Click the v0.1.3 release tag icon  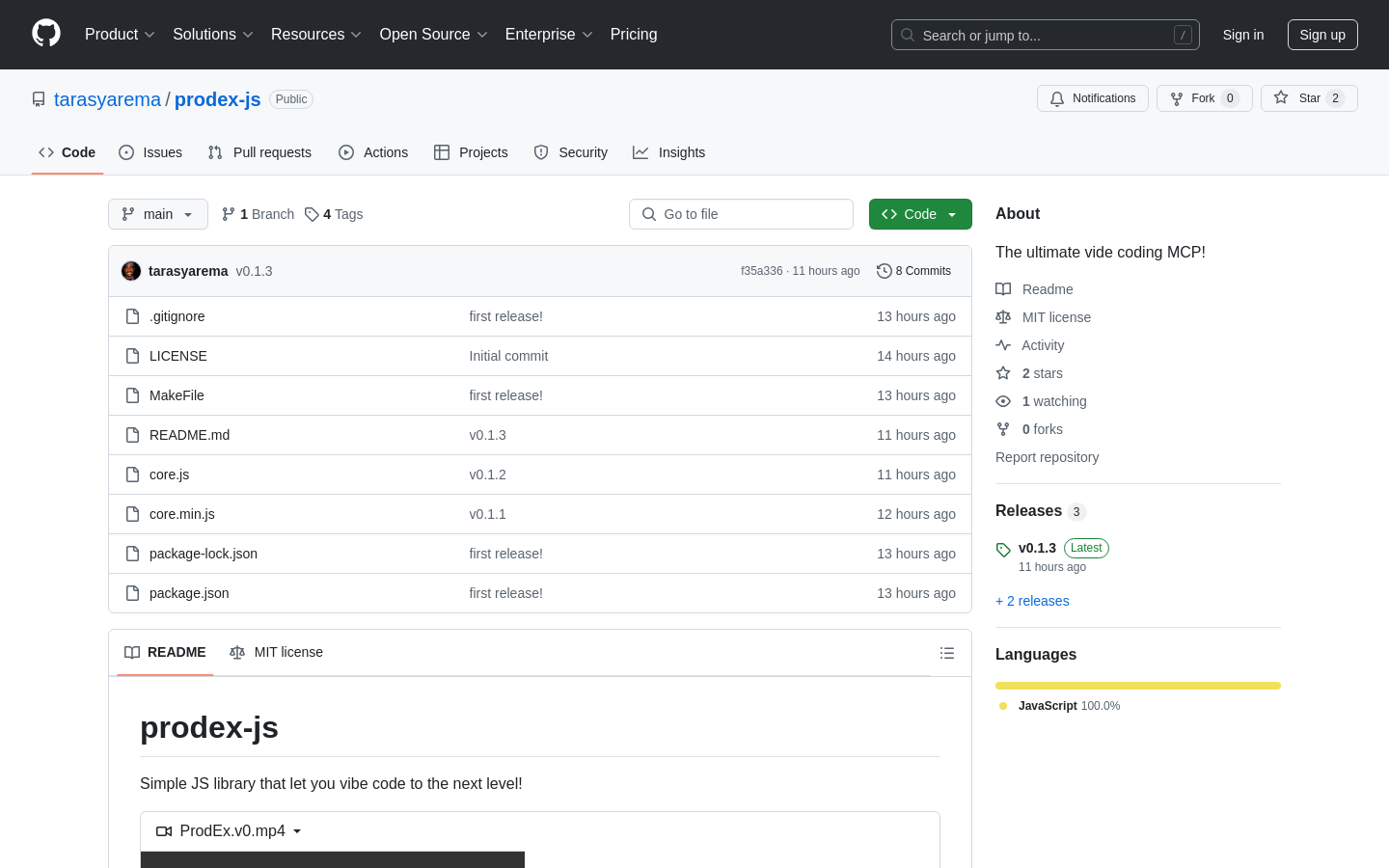click(1003, 550)
